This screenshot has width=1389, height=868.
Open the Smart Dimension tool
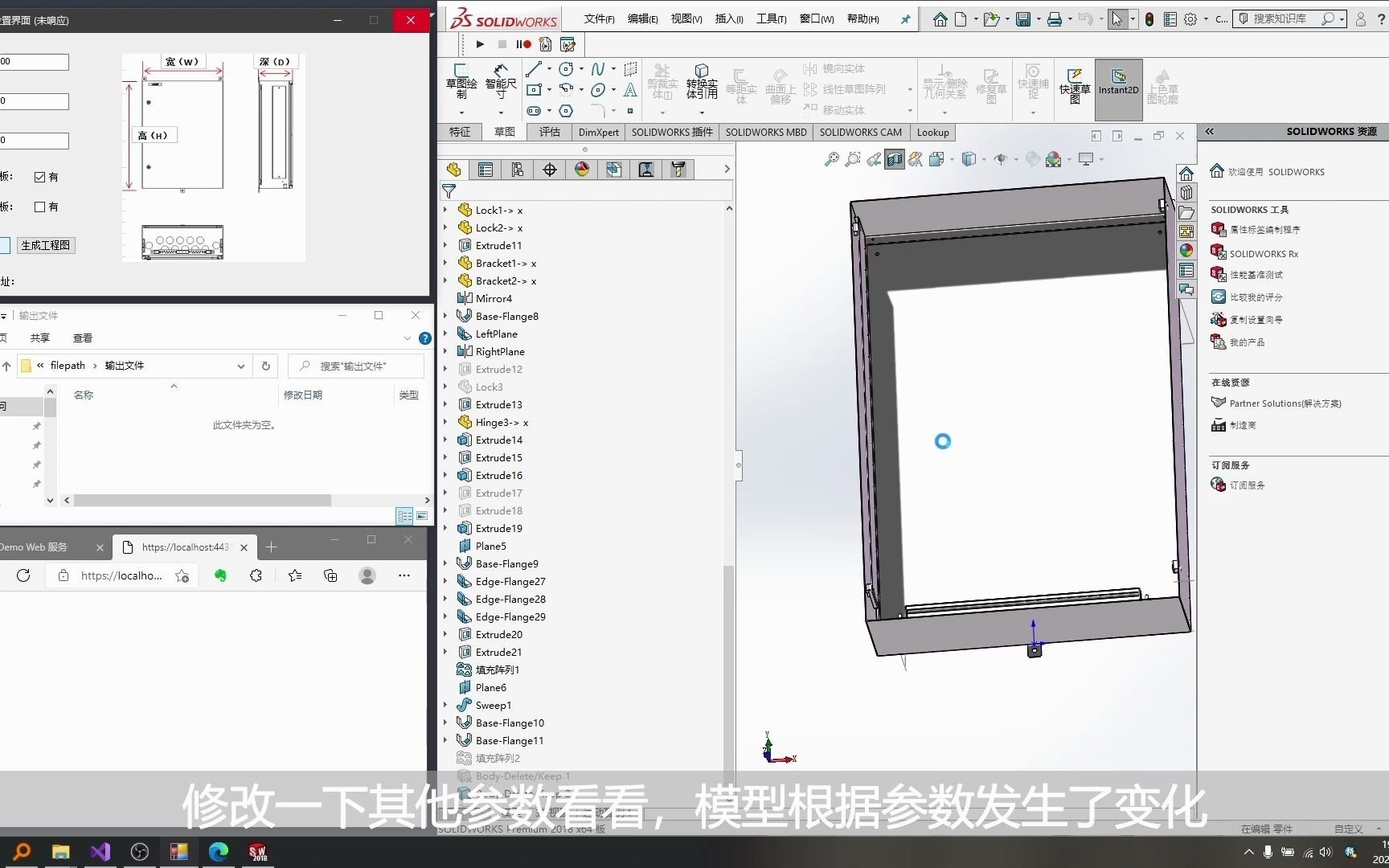click(x=500, y=80)
